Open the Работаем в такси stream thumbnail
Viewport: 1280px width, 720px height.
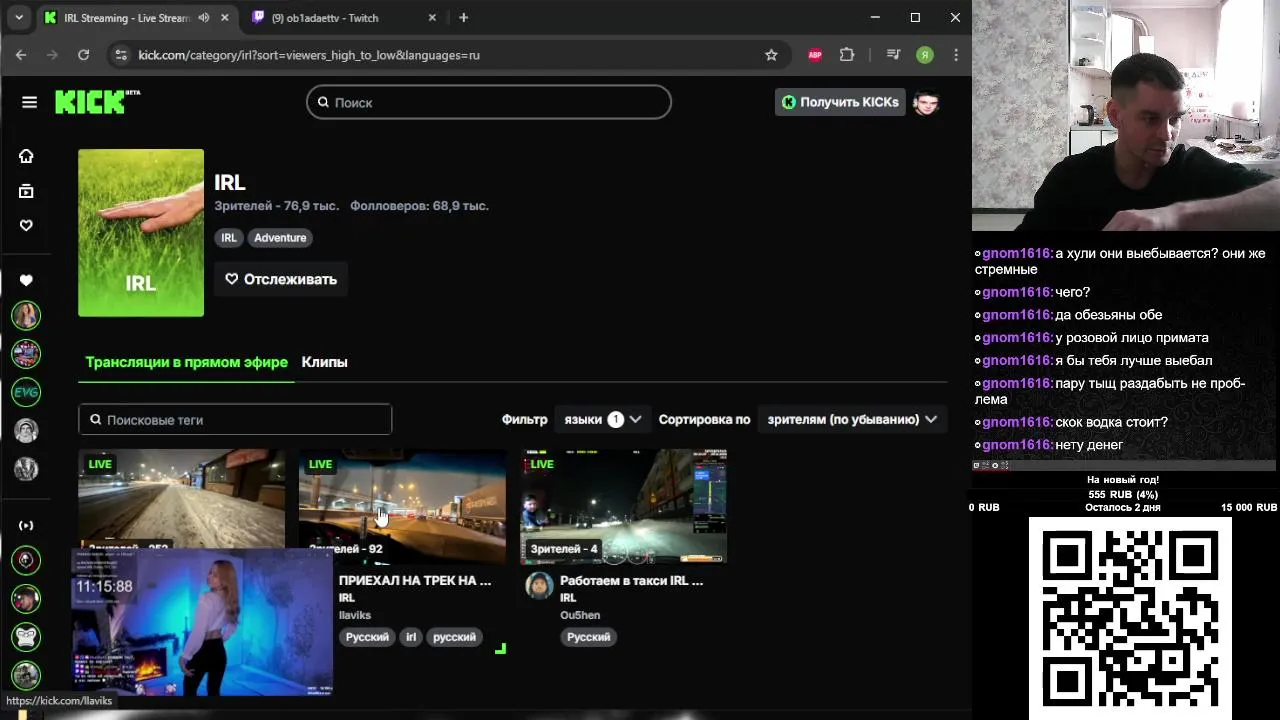(x=623, y=506)
